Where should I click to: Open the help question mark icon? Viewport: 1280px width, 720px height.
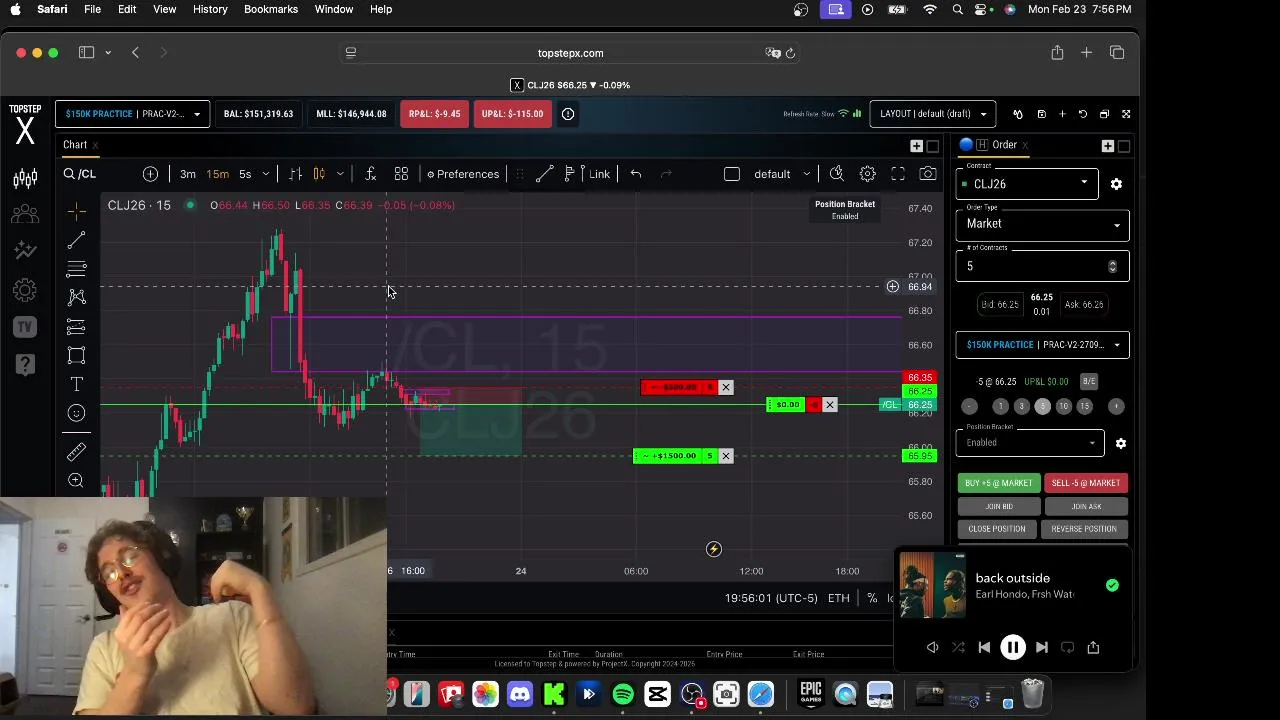pyautogui.click(x=25, y=364)
